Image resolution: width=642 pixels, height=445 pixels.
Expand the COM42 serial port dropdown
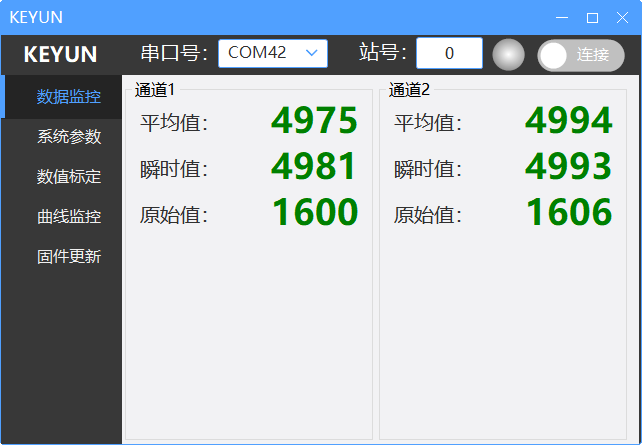[x=273, y=53]
